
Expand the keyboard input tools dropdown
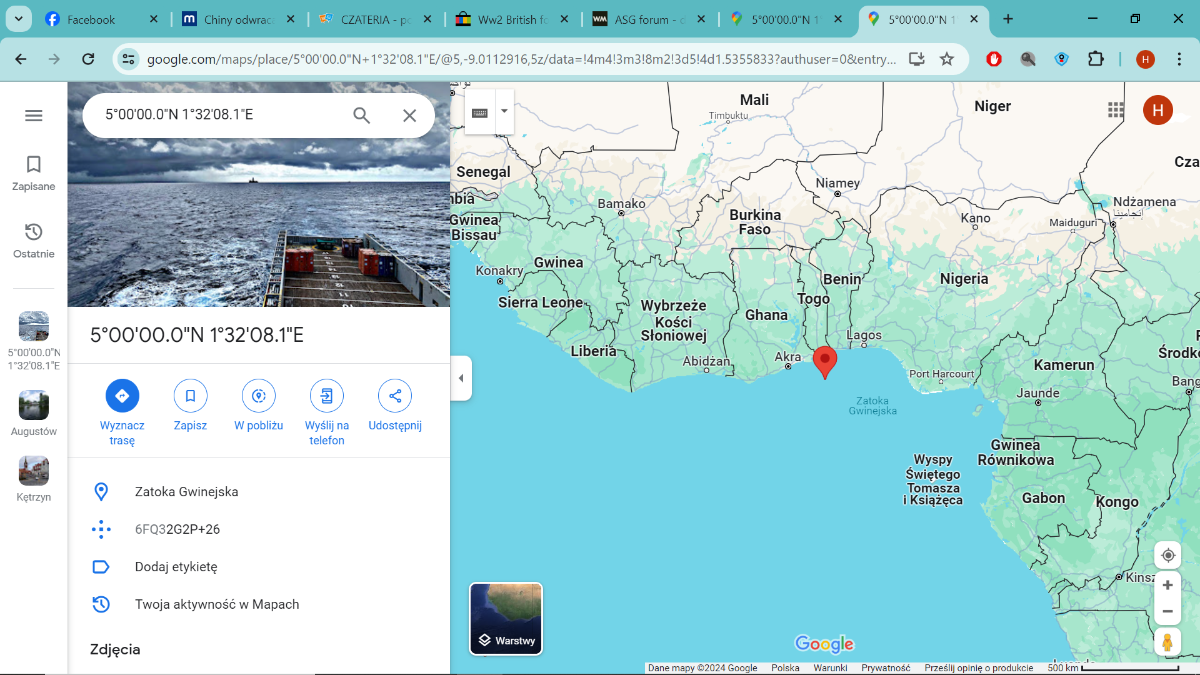(505, 111)
